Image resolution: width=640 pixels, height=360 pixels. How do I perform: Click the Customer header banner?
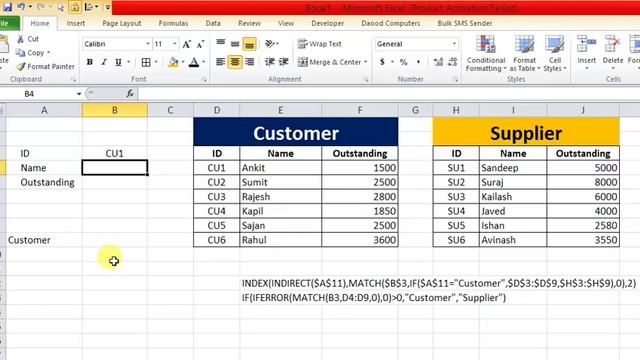tap(296, 132)
